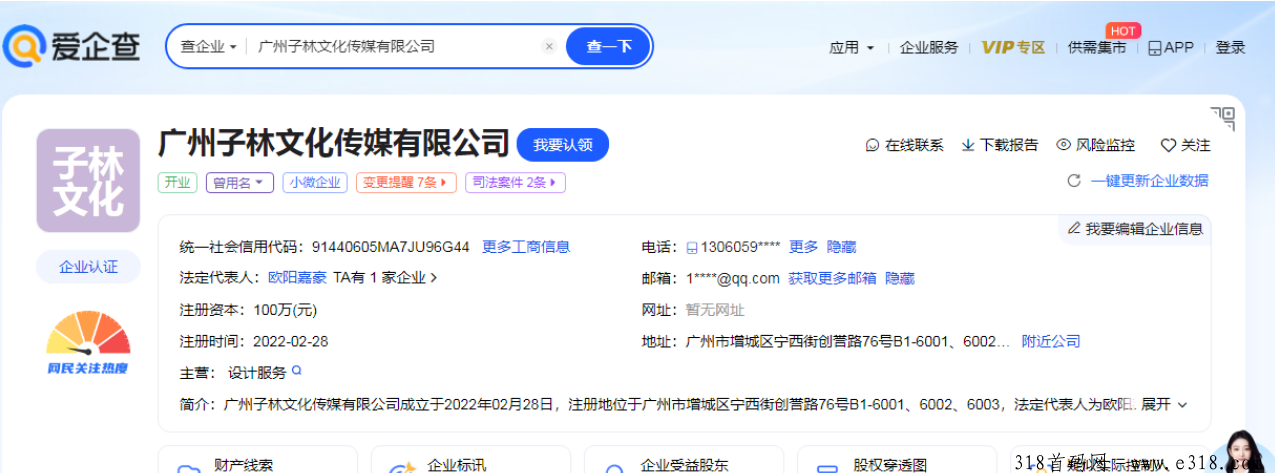The image size is (1275, 473).
Task: Click the credit code 91440605MA7JU96G44
Action: click(x=391, y=247)
